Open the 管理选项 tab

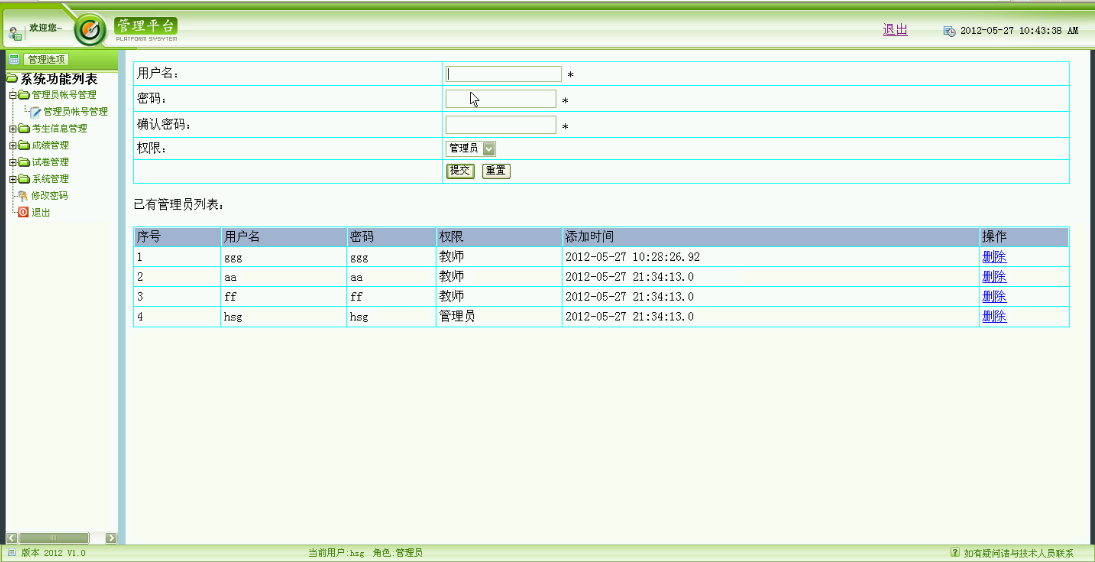click(x=46, y=59)
